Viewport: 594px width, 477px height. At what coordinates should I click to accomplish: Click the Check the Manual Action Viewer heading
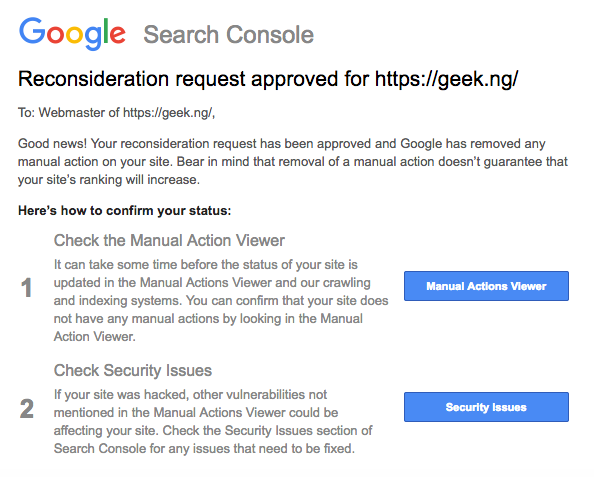click(x=169, y=241)
